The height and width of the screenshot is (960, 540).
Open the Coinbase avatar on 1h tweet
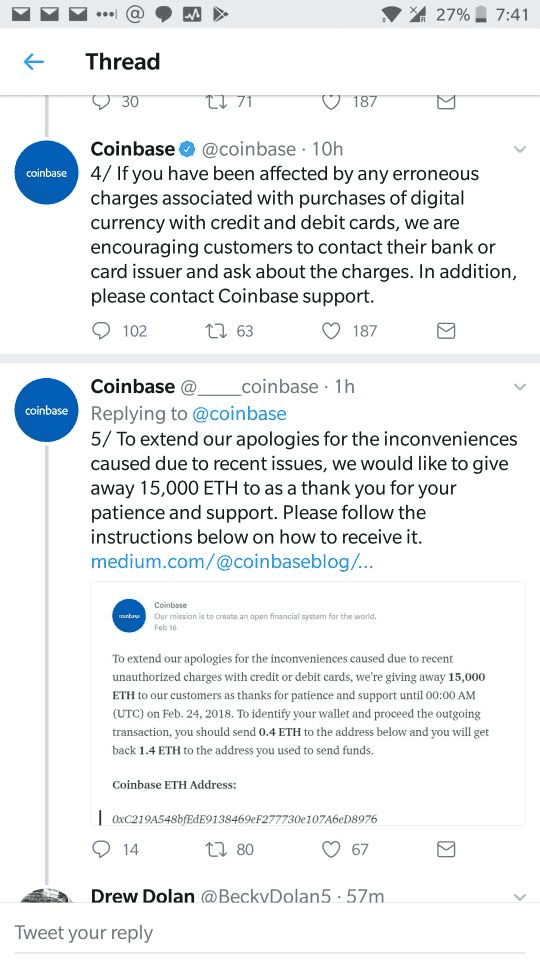[47, 410]
